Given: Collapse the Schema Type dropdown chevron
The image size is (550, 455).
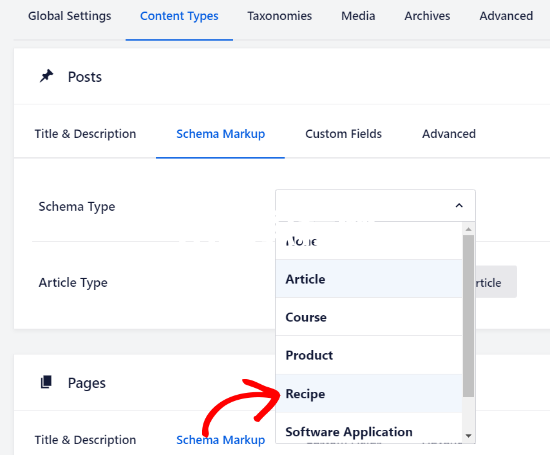Looking at the screenshot, I should coord(459,206).
